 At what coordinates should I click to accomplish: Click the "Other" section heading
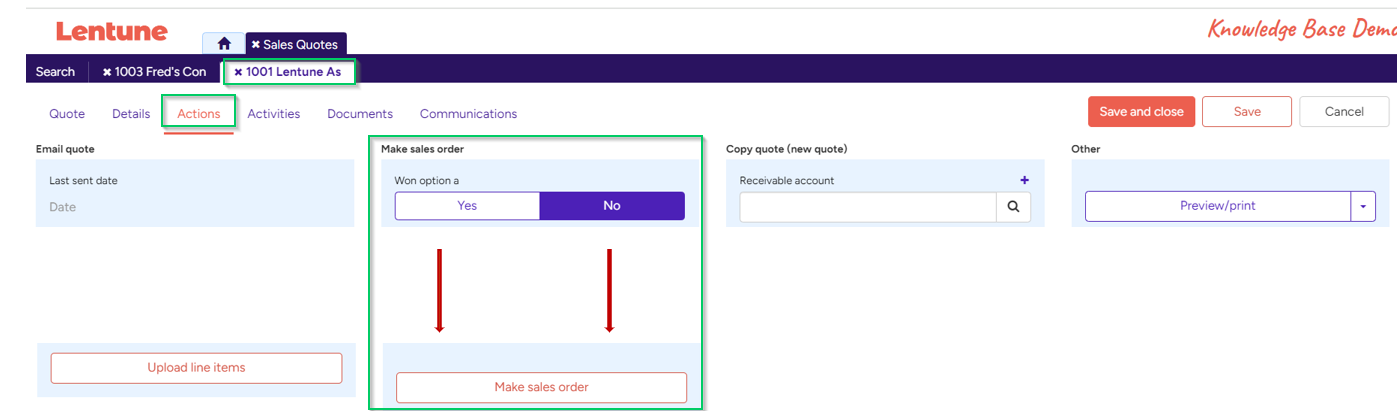[x=1085, y=149]
